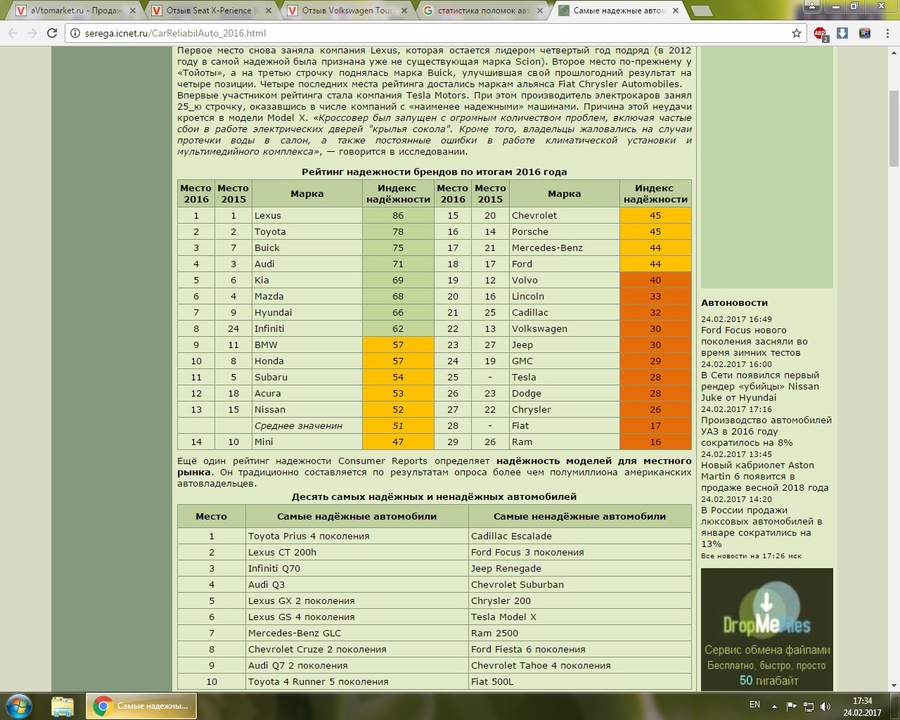Open news link about Nissan Juke render
The image size is (900, 720).
(x=760, y=386)
